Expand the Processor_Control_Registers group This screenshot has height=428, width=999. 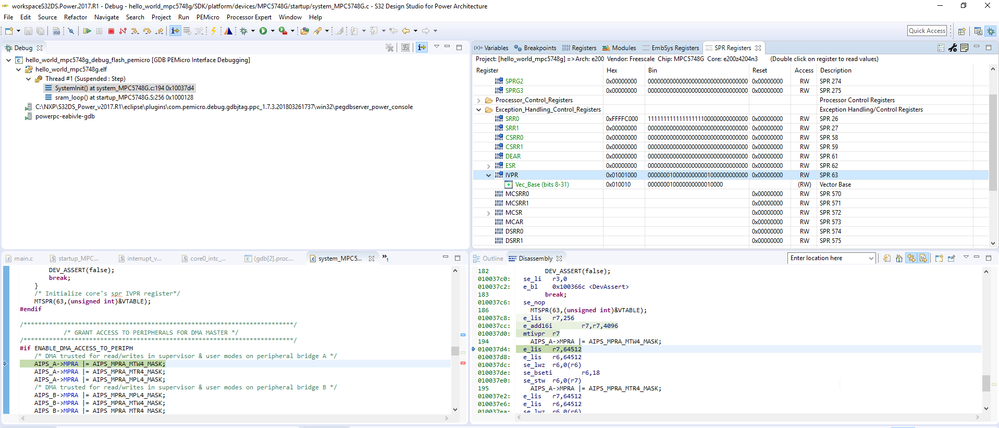point(478,100)
